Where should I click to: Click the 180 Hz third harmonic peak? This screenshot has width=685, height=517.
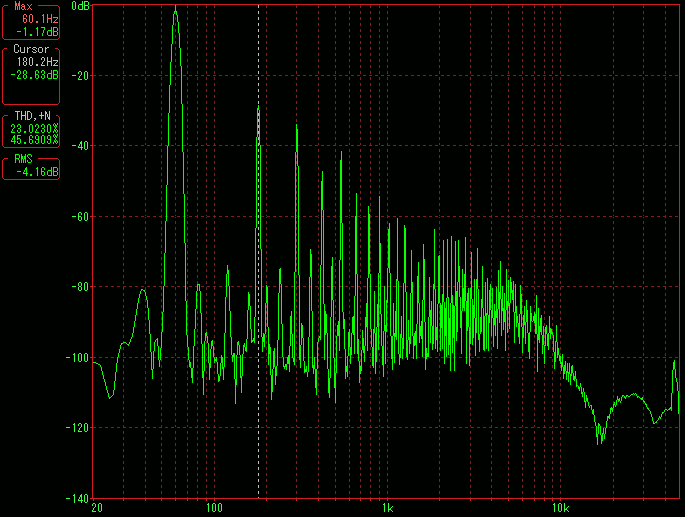click(x=258, y=108)
